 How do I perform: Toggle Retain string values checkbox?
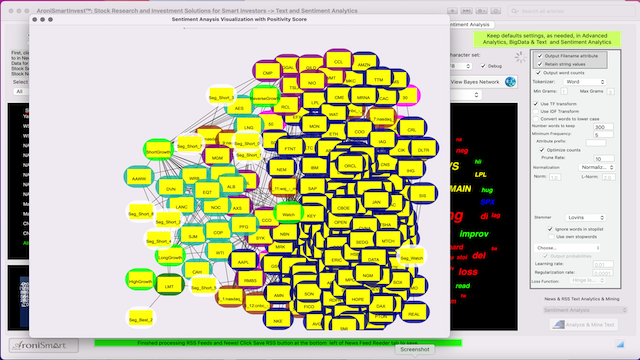point(540,64)
